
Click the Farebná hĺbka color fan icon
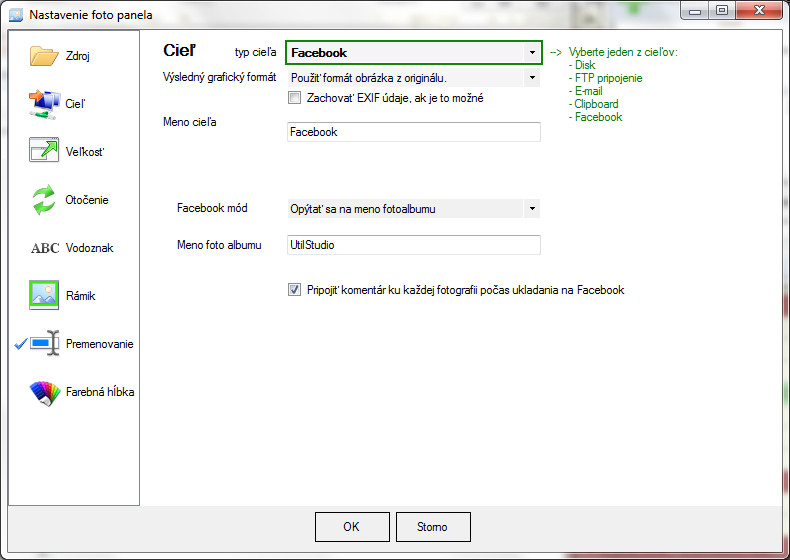(x=45, y=393)
